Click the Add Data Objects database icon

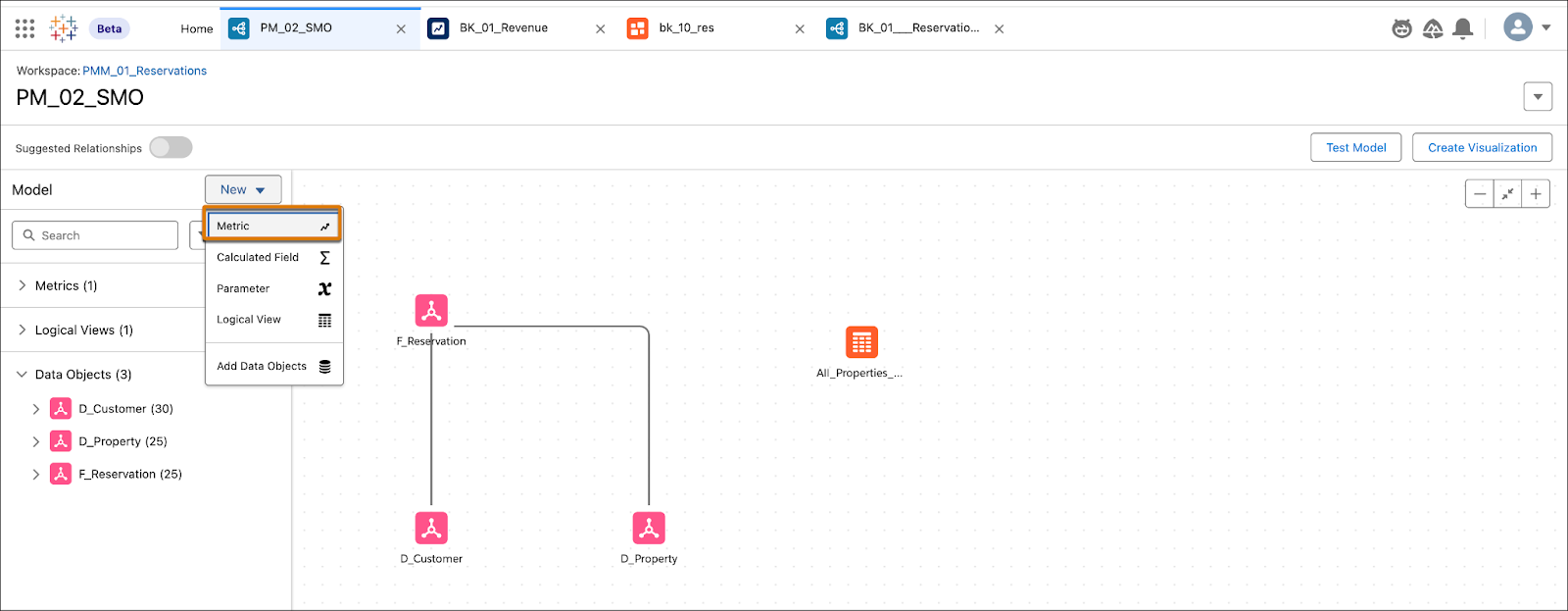(325, 366)
